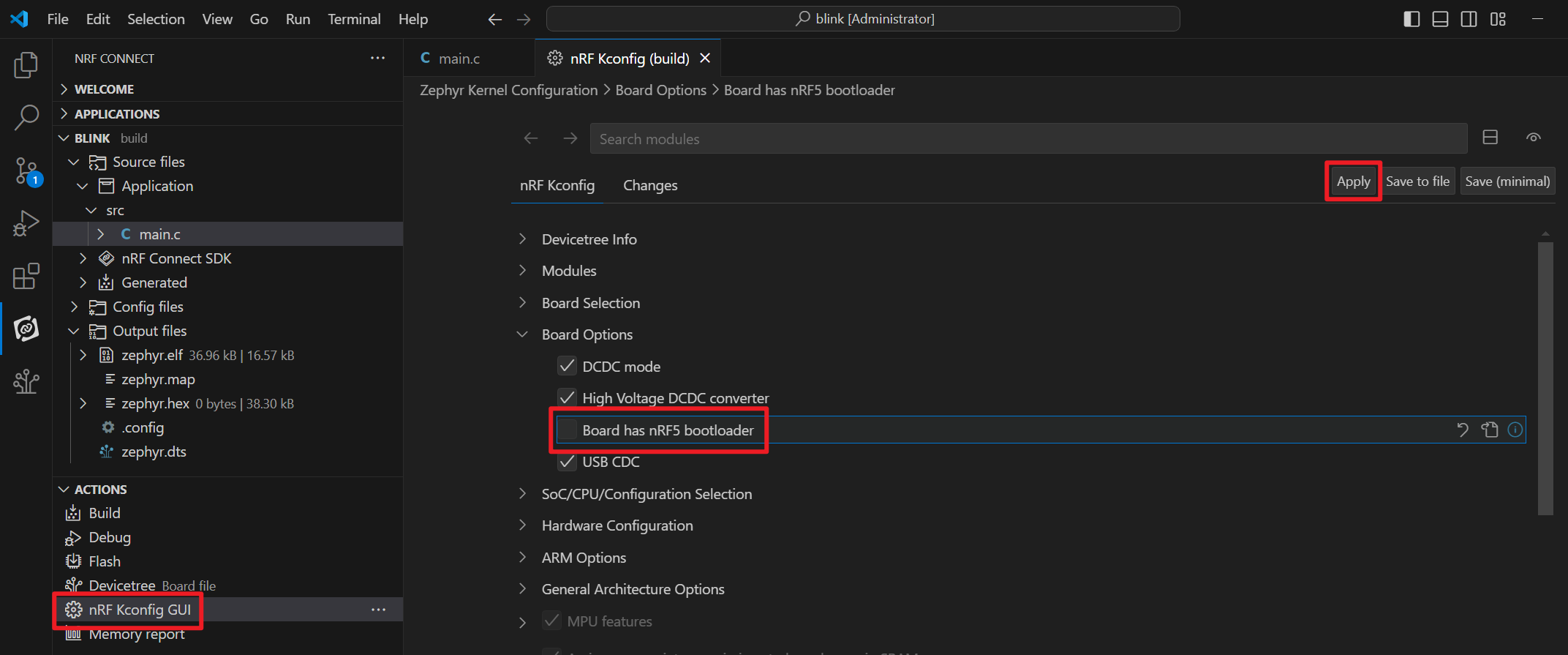
Task: Uncheck the DCDC mode checkbox
Action: click(x=567, y=366)
